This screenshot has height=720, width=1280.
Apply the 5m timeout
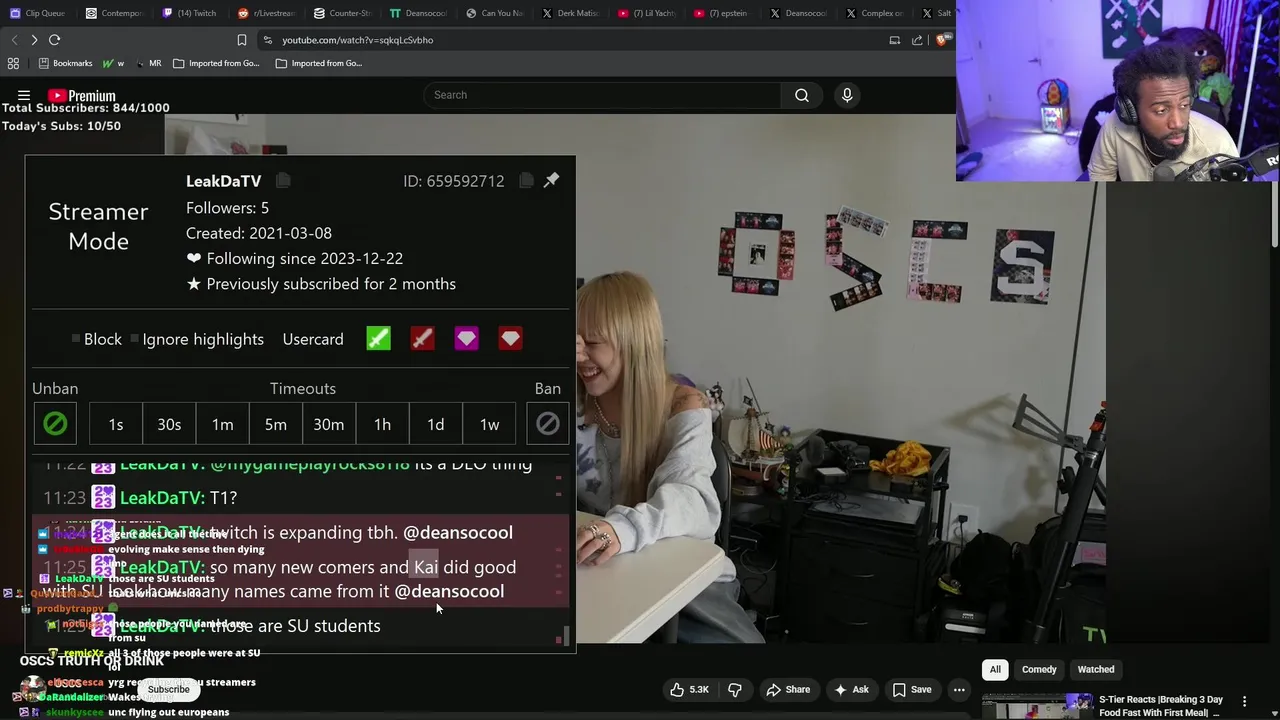pos(276,424)
